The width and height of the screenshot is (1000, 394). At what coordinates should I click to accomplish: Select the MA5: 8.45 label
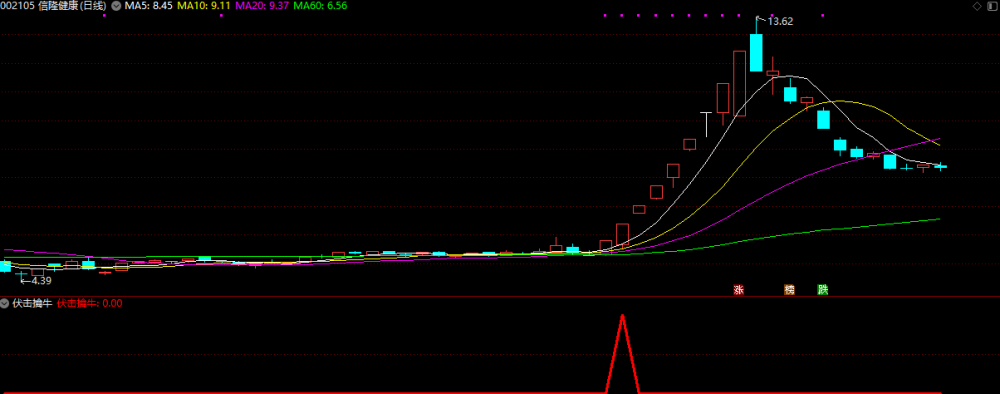pyautogui.click(x=149, y=6)
